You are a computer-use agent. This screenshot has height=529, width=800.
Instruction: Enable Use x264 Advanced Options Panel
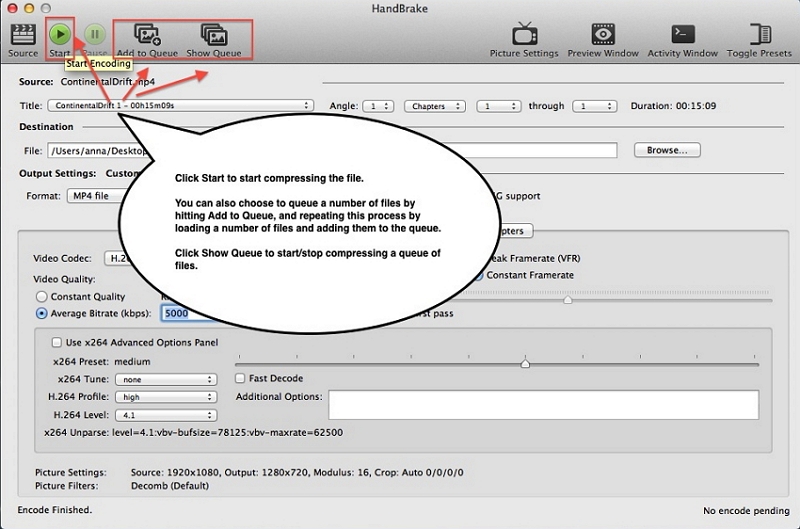pos(57,342)
